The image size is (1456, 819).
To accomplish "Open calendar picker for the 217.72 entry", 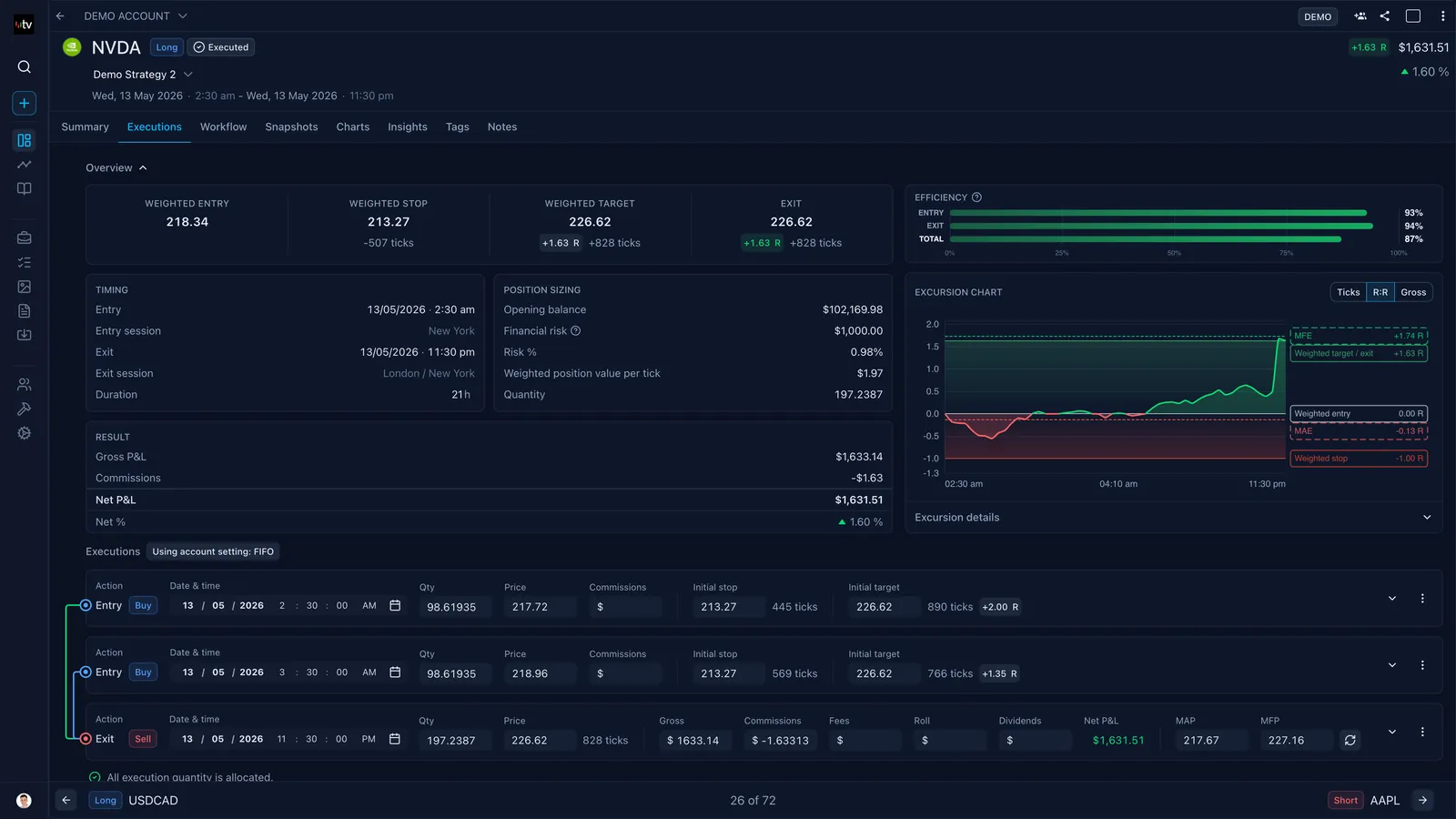I will [x=395, y=605].
